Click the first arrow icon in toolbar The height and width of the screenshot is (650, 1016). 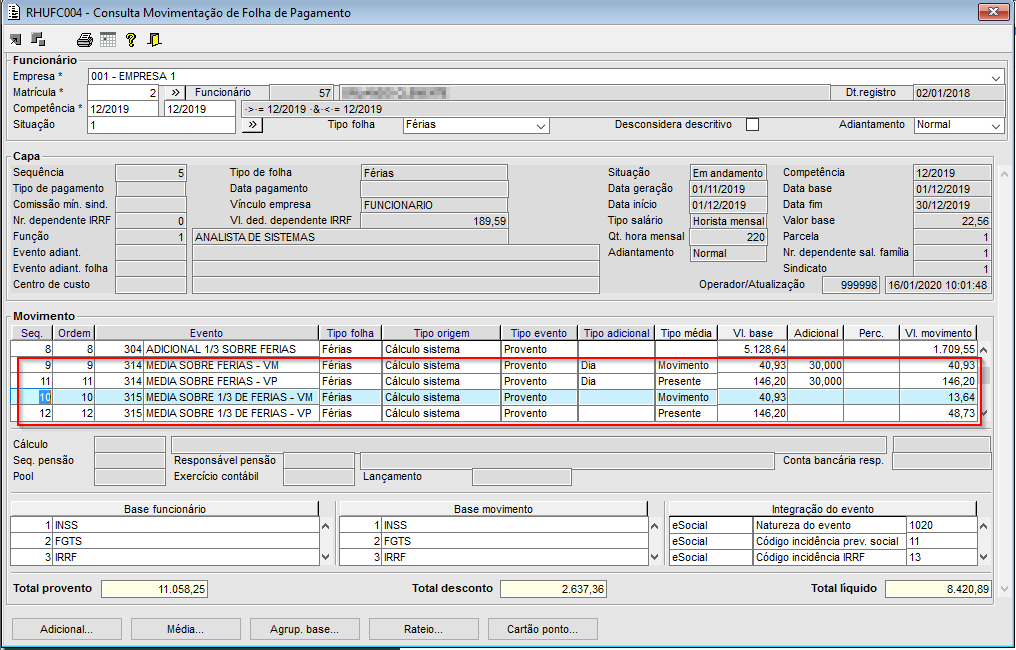(16, 40)
